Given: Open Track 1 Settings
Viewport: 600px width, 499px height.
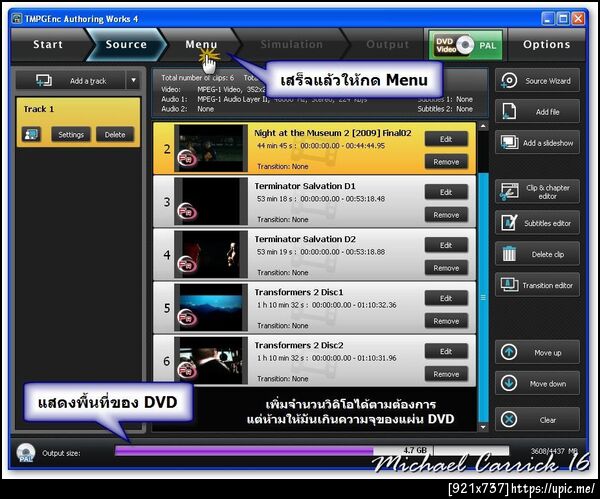Looking at the screenshot, I should (x=71, y=135).
